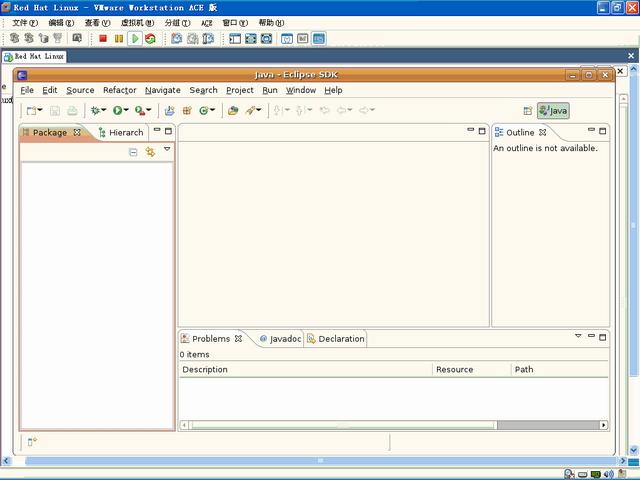640x480 pixels.
Task: Open the VMware snapshot manager icon
Action: coord(208,39)
